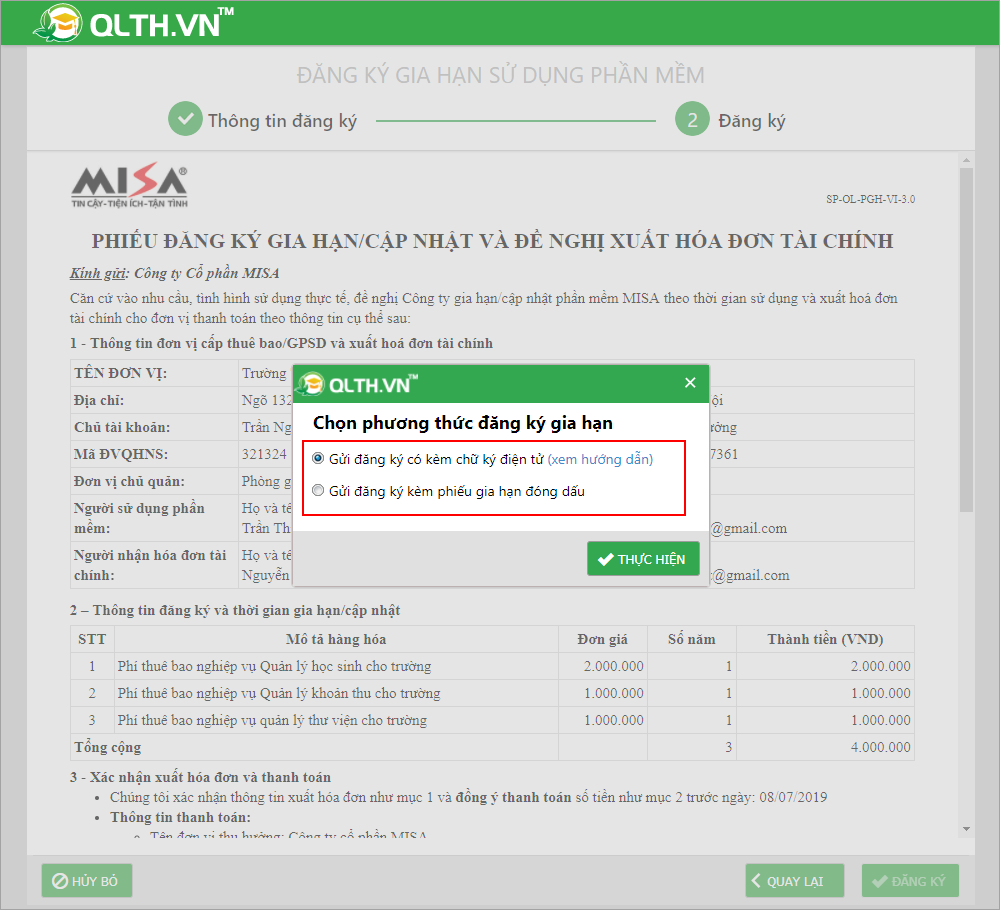Click the step 2 circle icon

(x=692, y=119)
